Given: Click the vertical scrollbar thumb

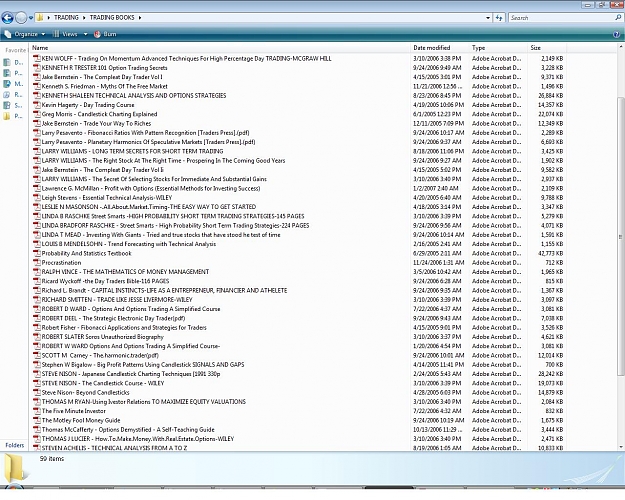Looking at the screenshot, I should 620,236.
